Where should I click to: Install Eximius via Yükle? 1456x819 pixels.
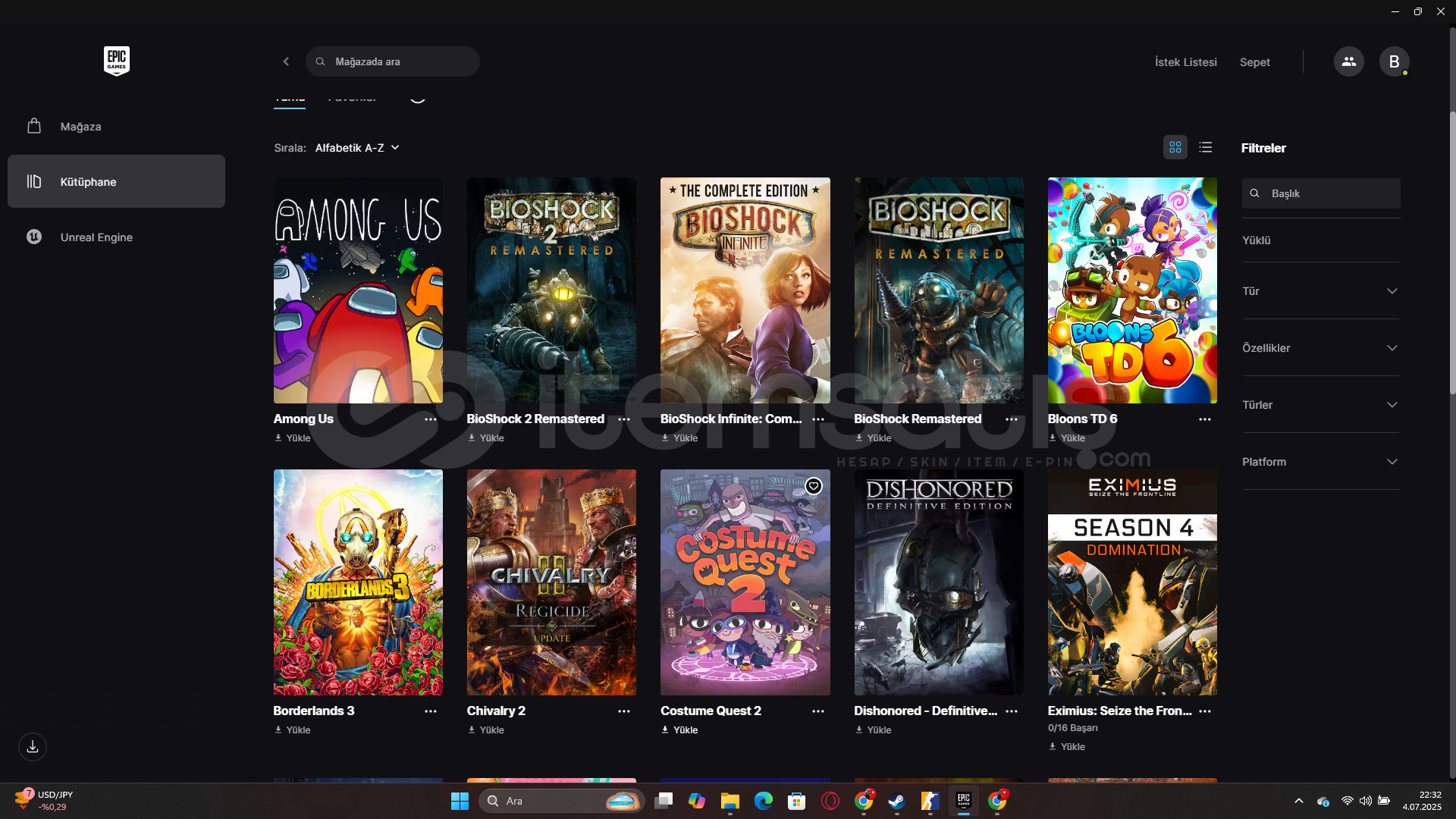coord(1067,747)
